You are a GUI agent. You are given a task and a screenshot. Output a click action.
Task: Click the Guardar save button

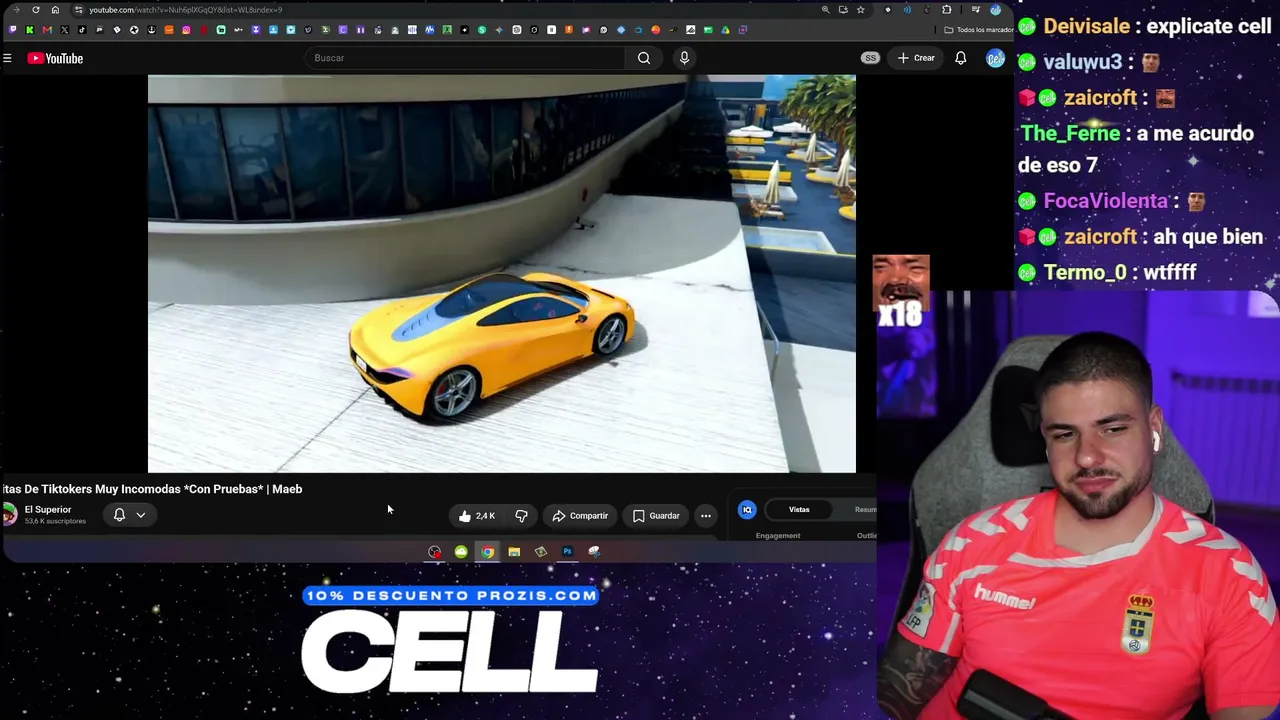[656, 516]
